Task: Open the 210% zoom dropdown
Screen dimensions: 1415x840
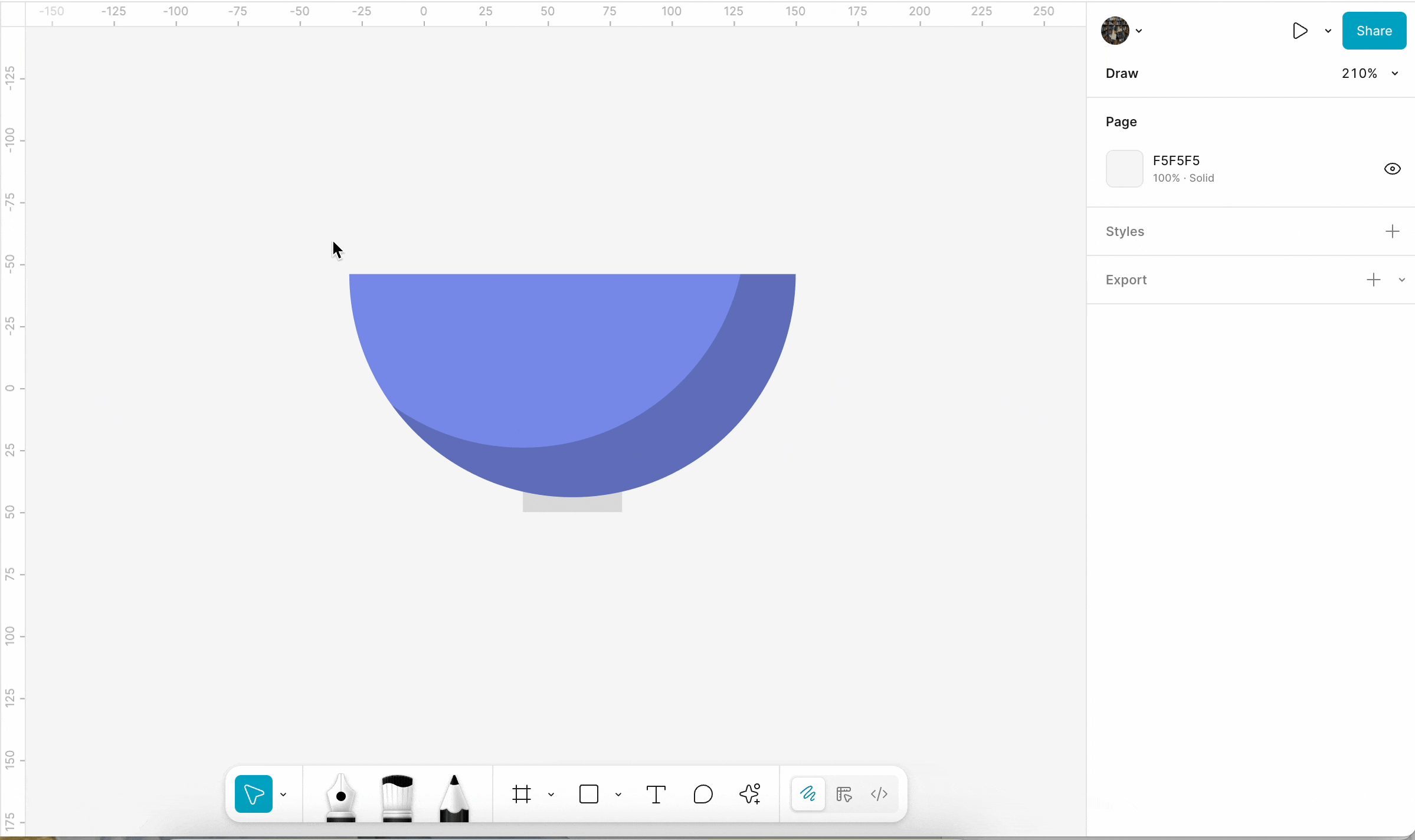Action: (1370, 73)
